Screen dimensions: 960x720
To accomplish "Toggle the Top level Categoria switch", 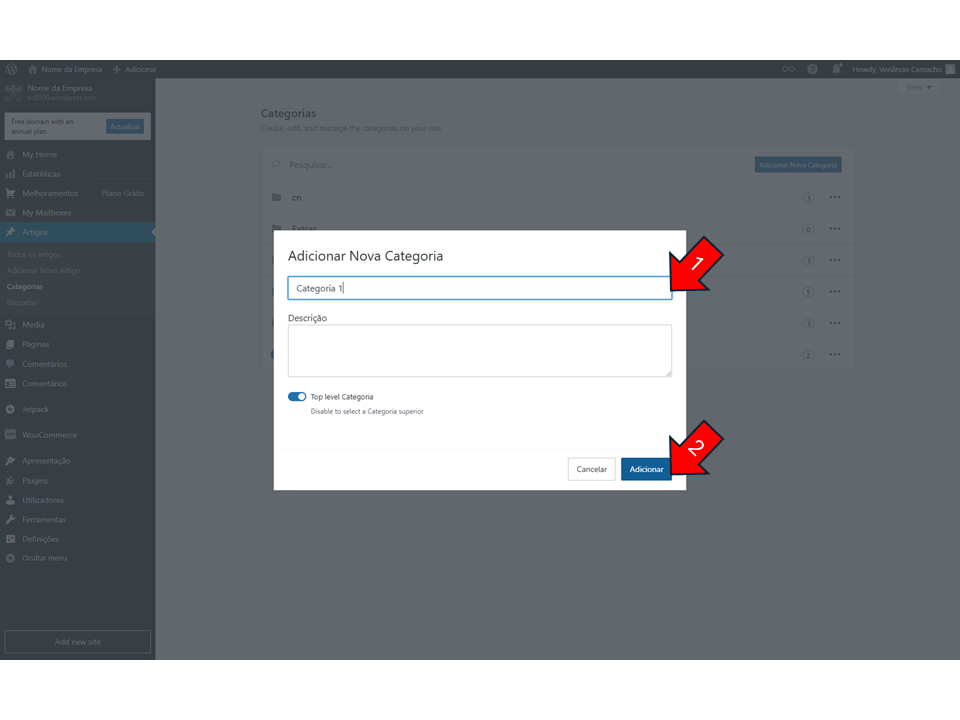I will pyautogui.click(x=297, y=397).
